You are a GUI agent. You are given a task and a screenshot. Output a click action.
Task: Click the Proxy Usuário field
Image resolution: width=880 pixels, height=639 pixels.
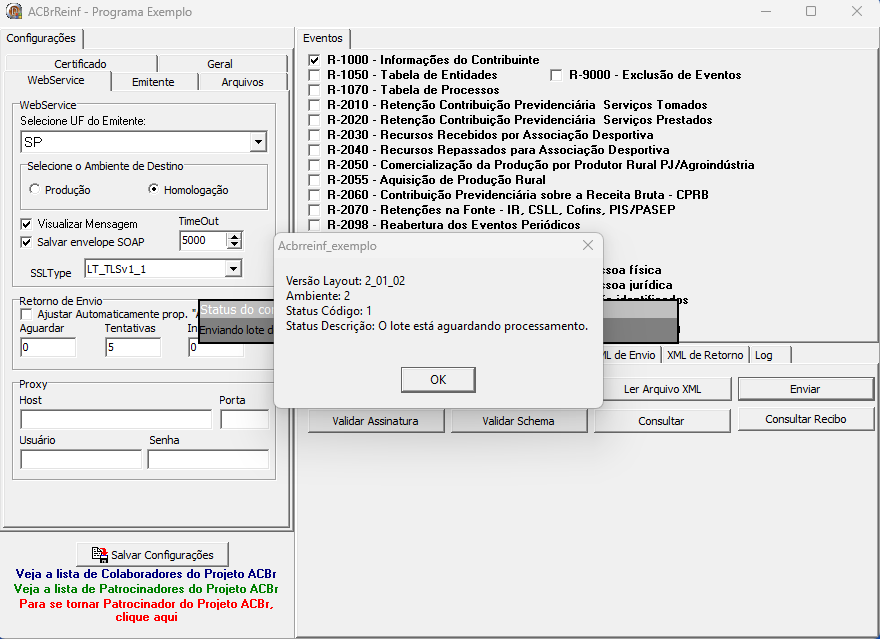[x=81, y=459]
